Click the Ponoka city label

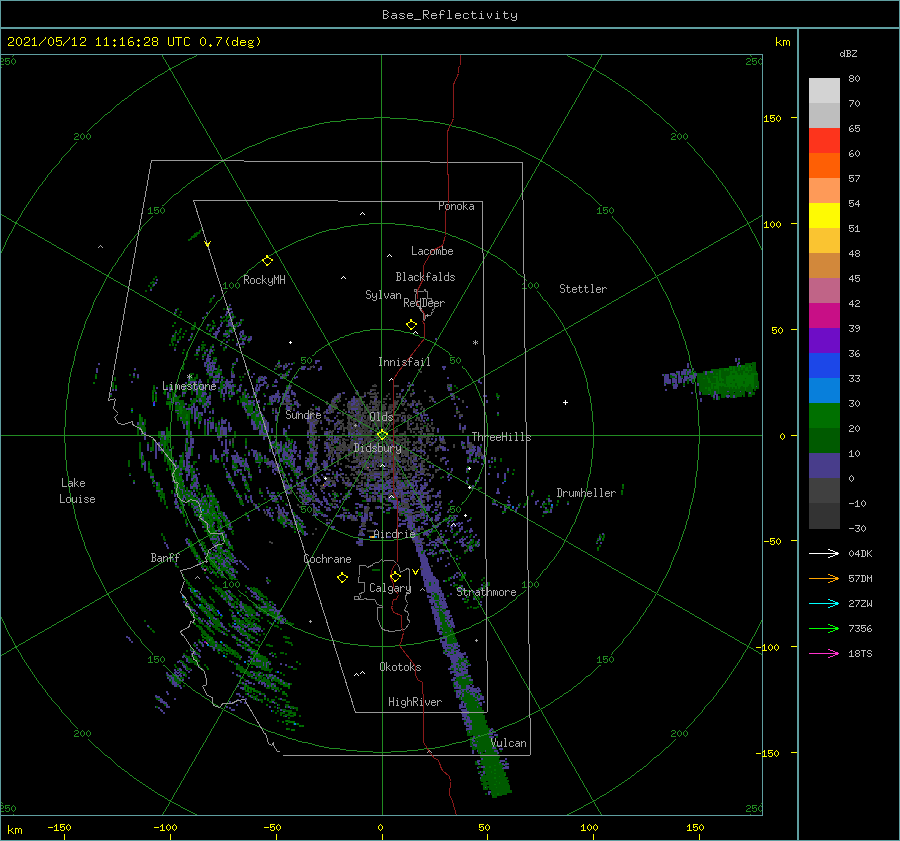tap(456, 206)
